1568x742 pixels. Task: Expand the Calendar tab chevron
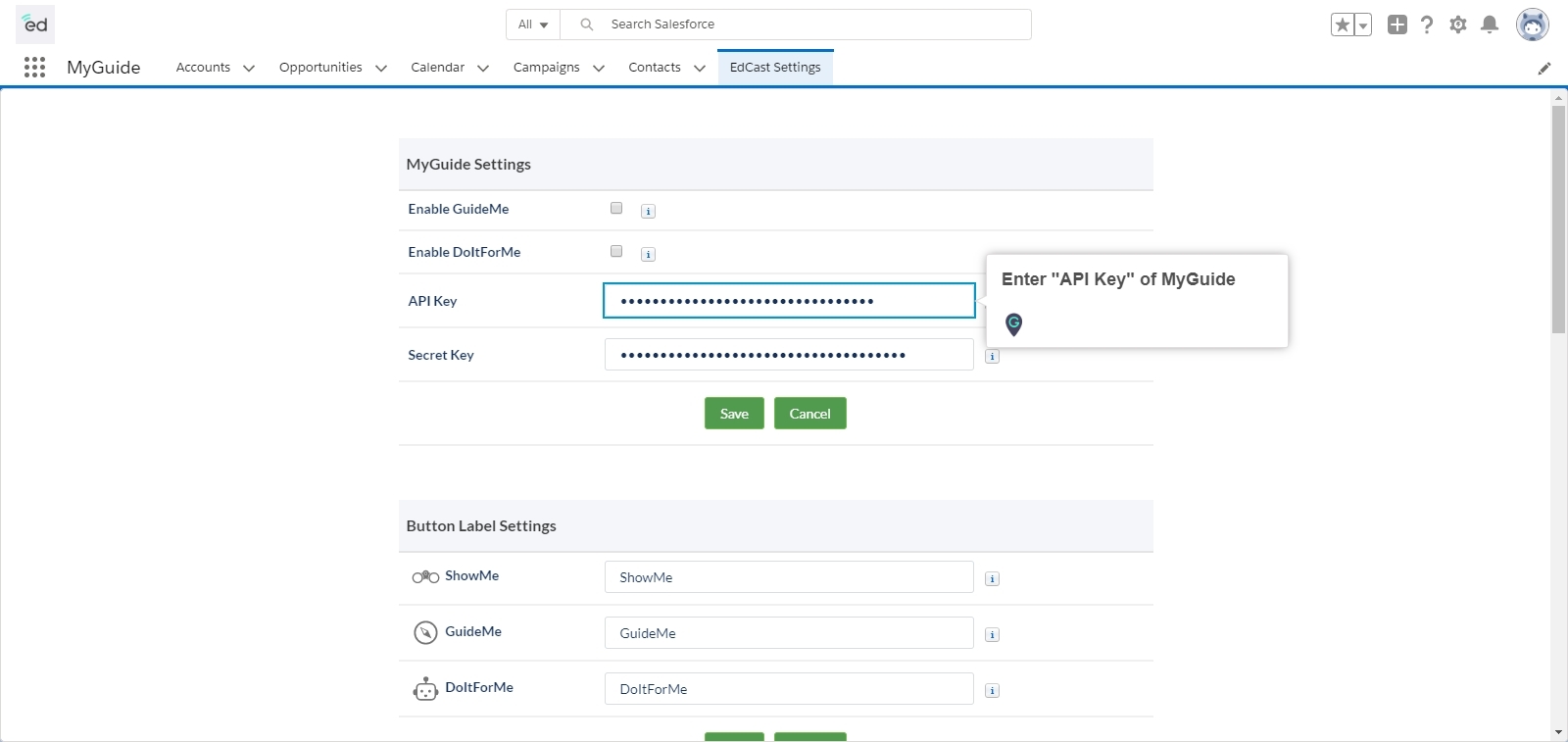[483, 68]
